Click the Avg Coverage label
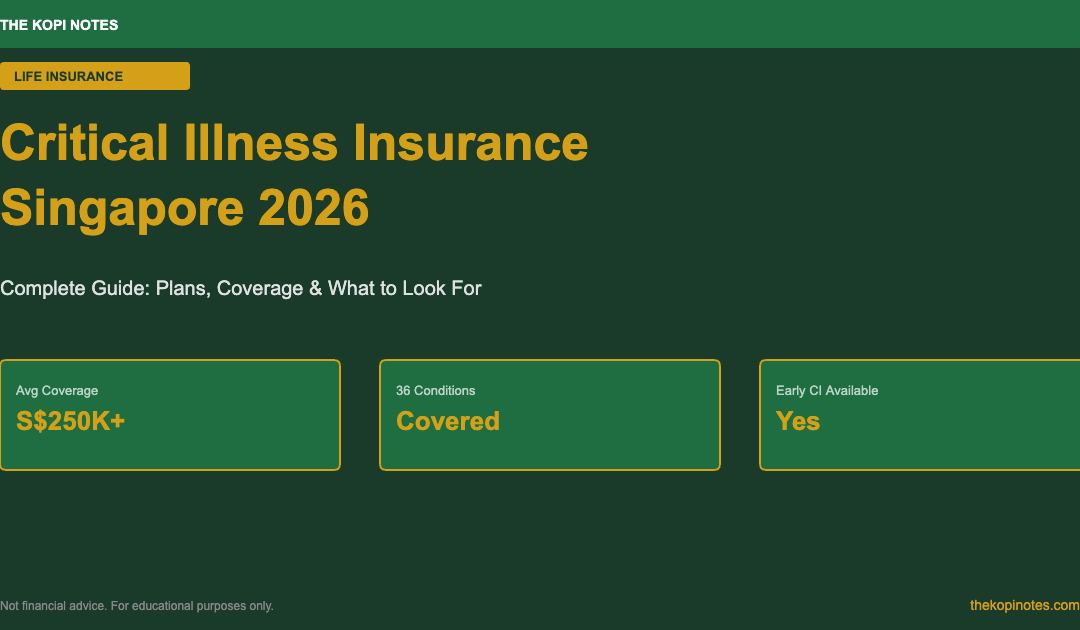Viewport: 1080px width, 630px height. click(x=57, y=390)
